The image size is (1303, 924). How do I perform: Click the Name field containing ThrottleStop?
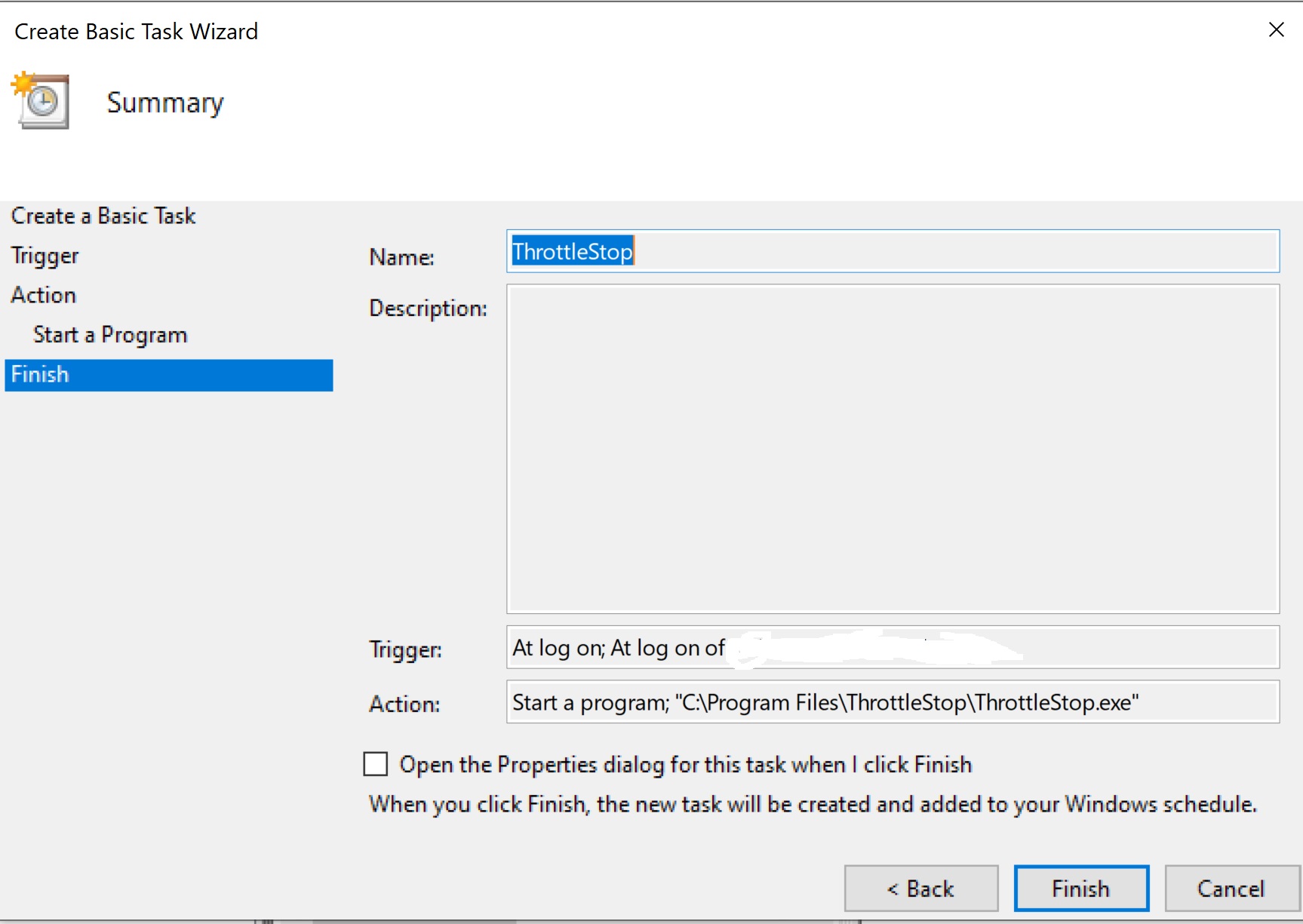click(x=892, y=251)
